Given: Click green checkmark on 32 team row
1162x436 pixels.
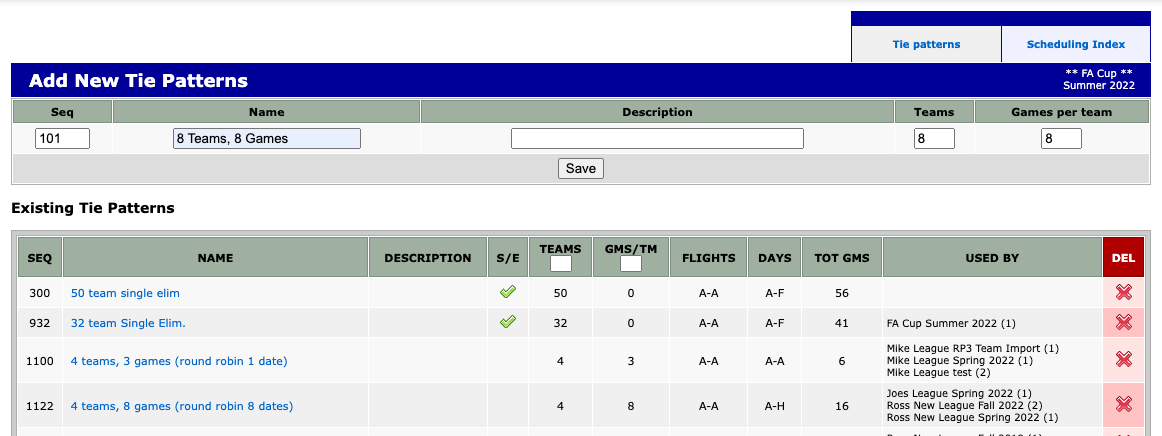Looking at the screenshot, I should (x=508, y=322).
